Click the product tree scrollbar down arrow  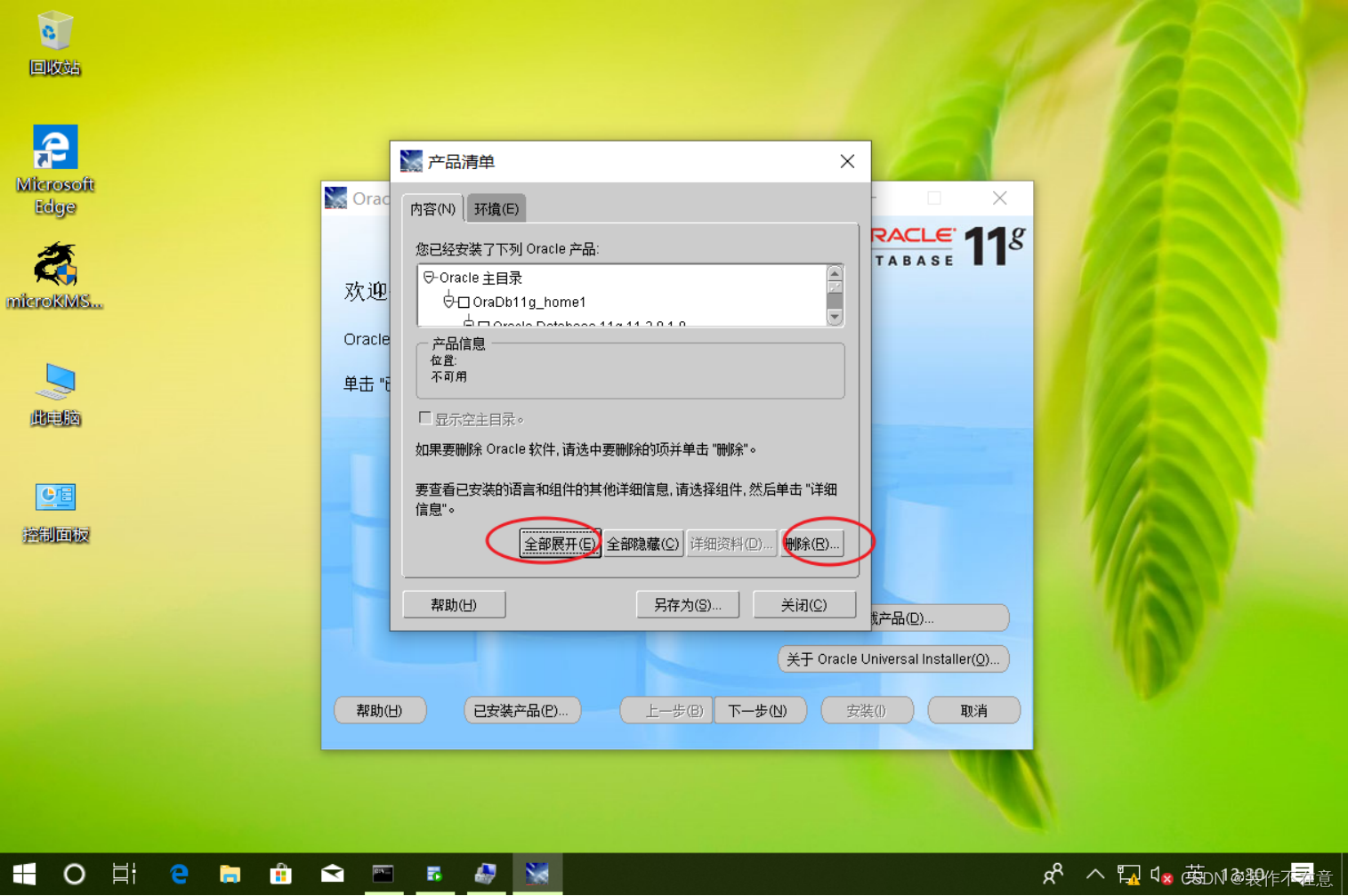(835, 317)
